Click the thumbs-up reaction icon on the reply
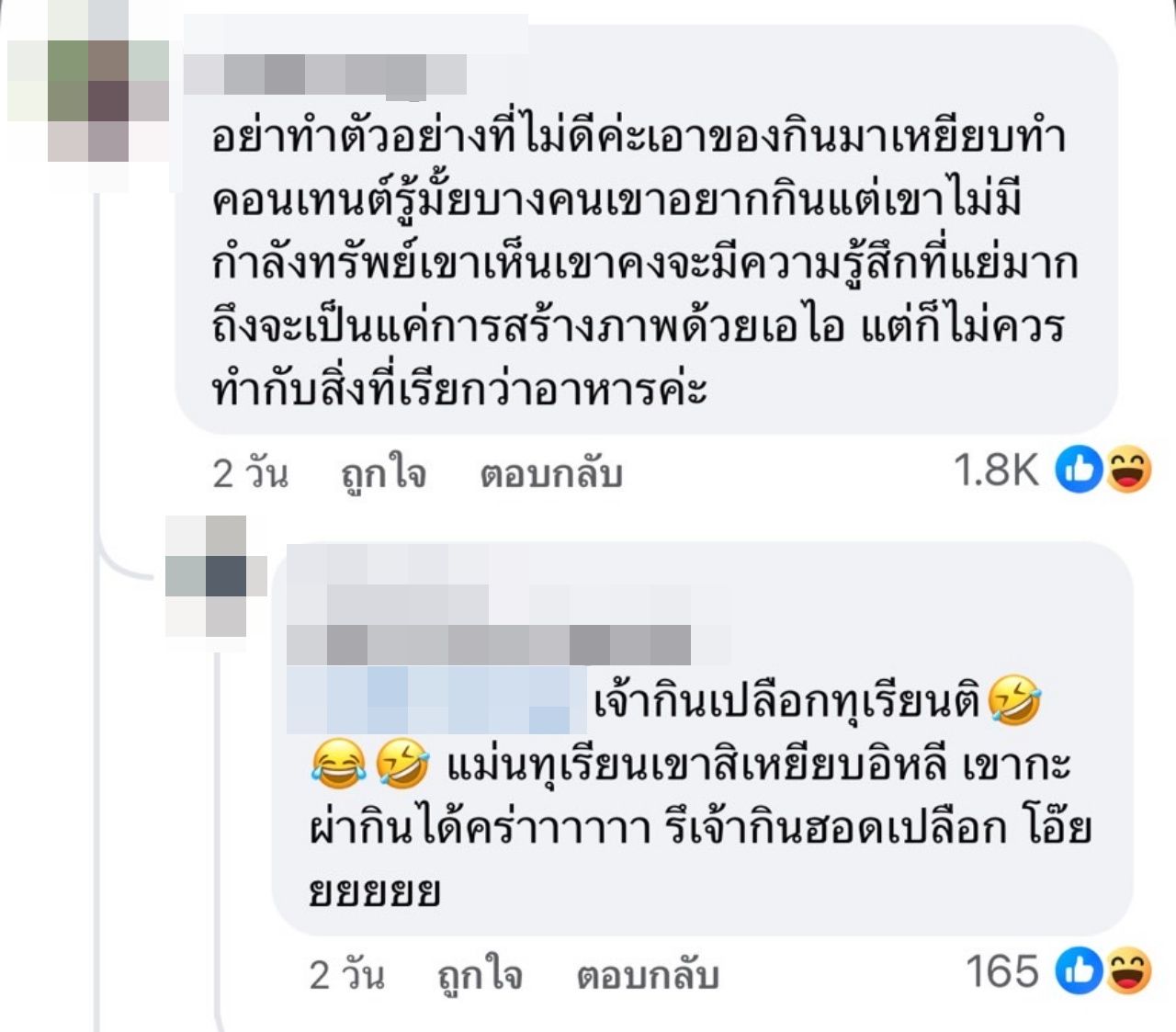1176x1032 pixels. (x=1079, y=971)
